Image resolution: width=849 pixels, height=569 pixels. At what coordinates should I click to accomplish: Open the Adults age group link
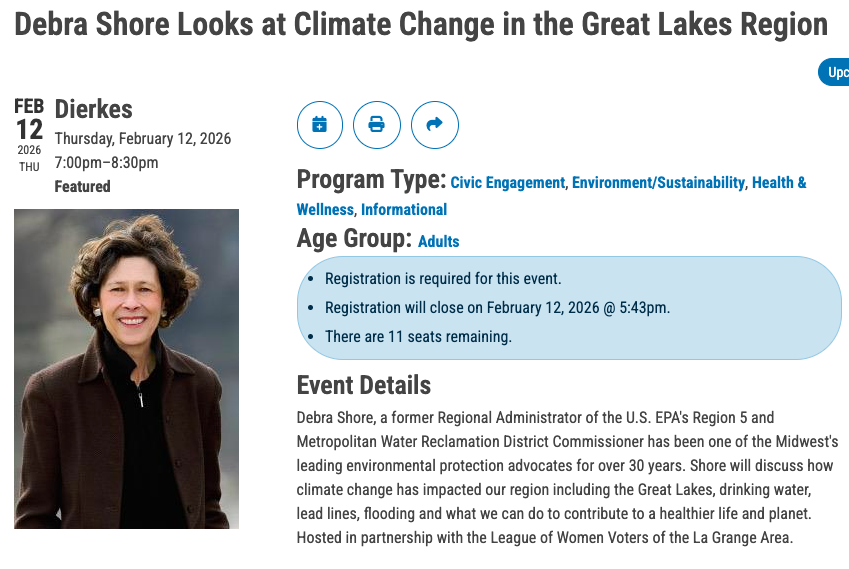point(439,241)
